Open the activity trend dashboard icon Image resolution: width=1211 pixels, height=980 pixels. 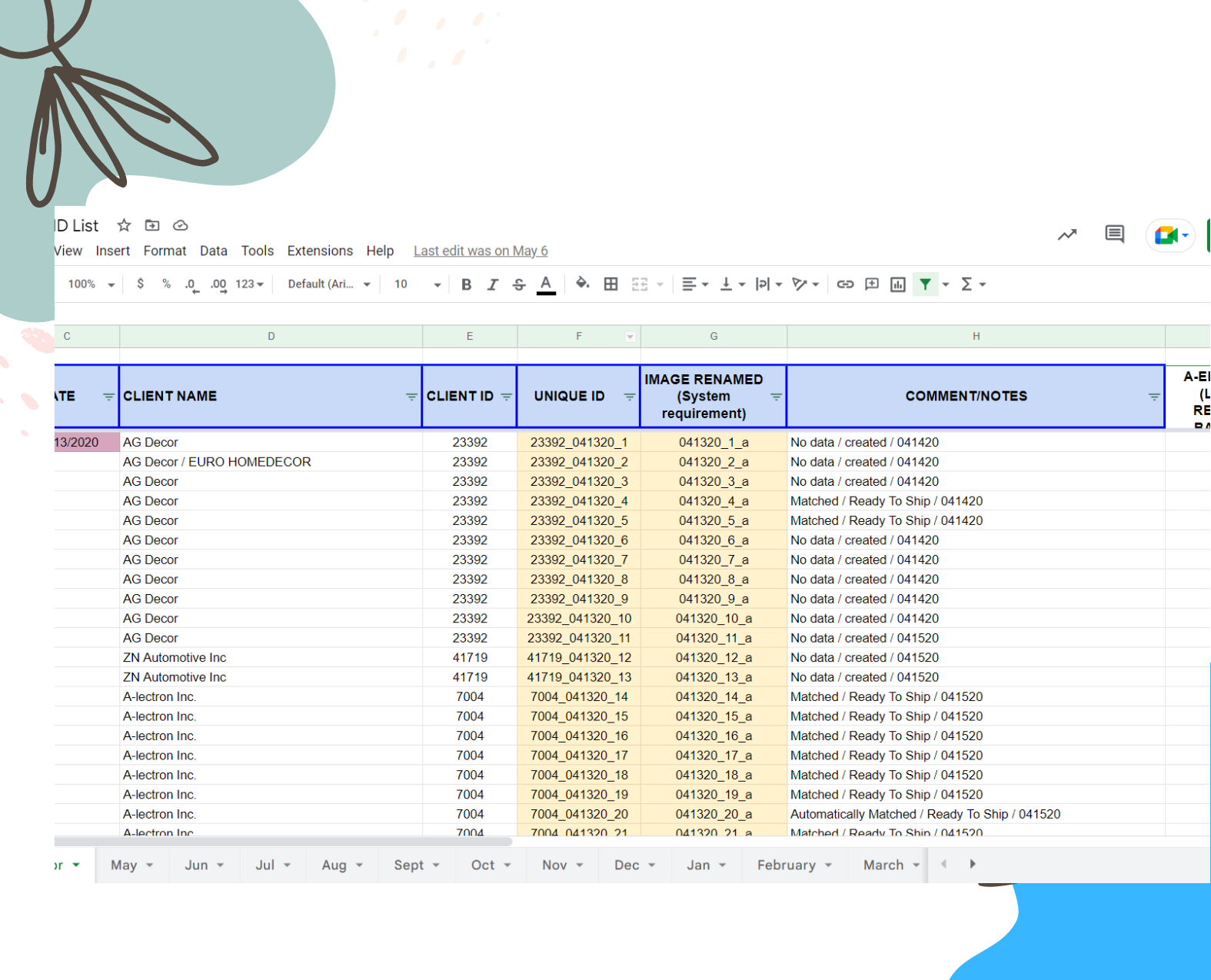(x=1067, y=234)
